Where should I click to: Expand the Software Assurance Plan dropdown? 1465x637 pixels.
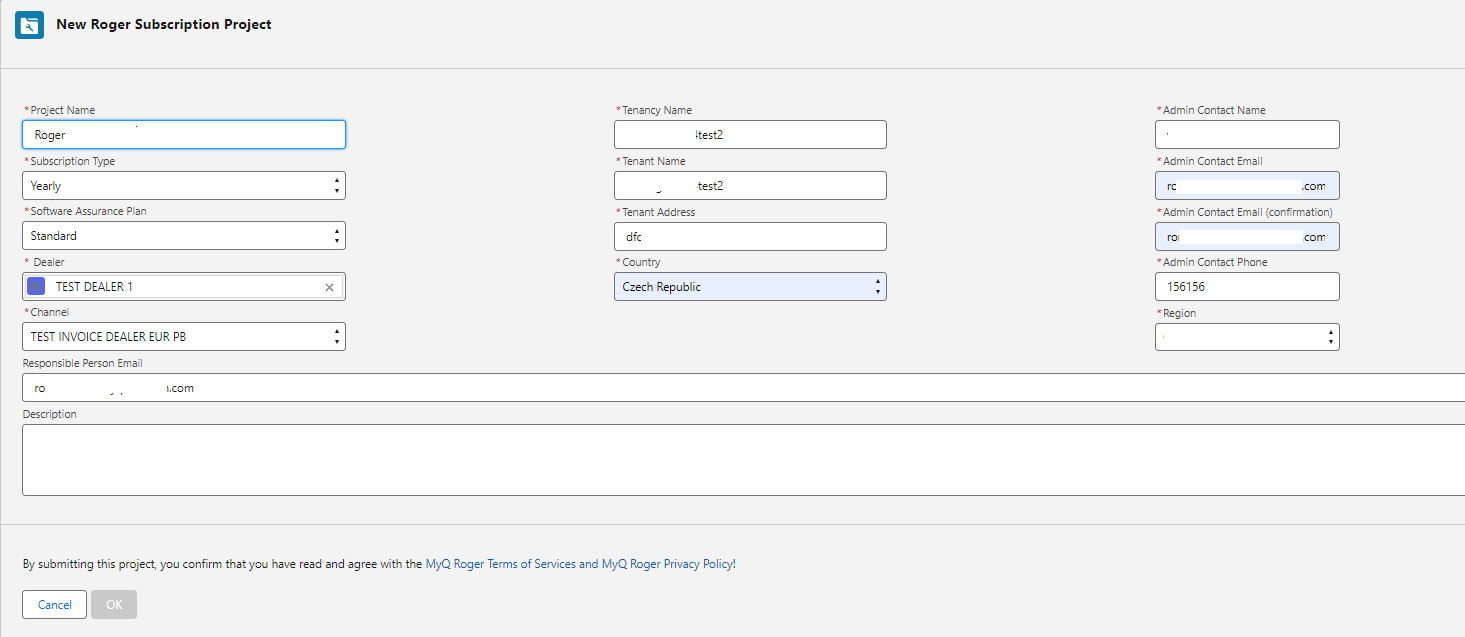pos(184,236)
